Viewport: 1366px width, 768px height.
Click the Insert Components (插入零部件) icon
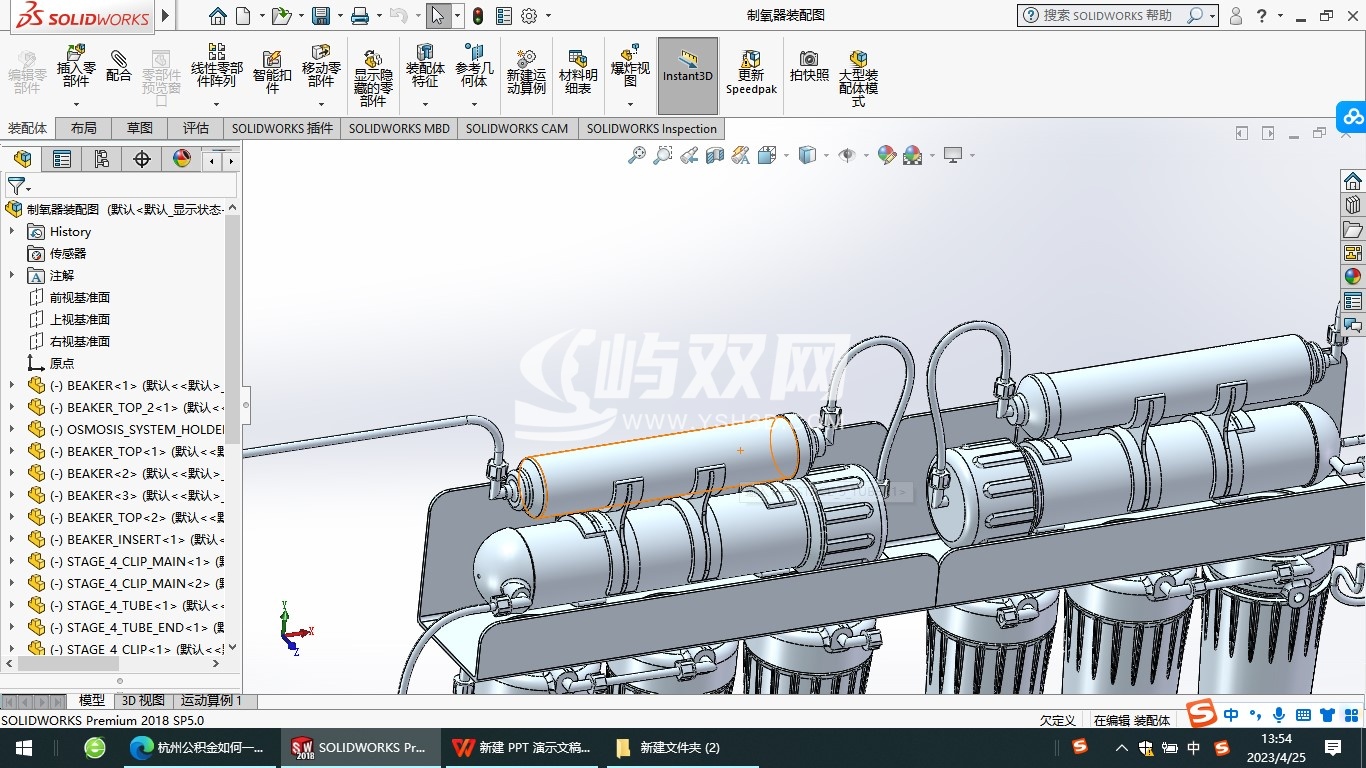click(x=76, y=64)
